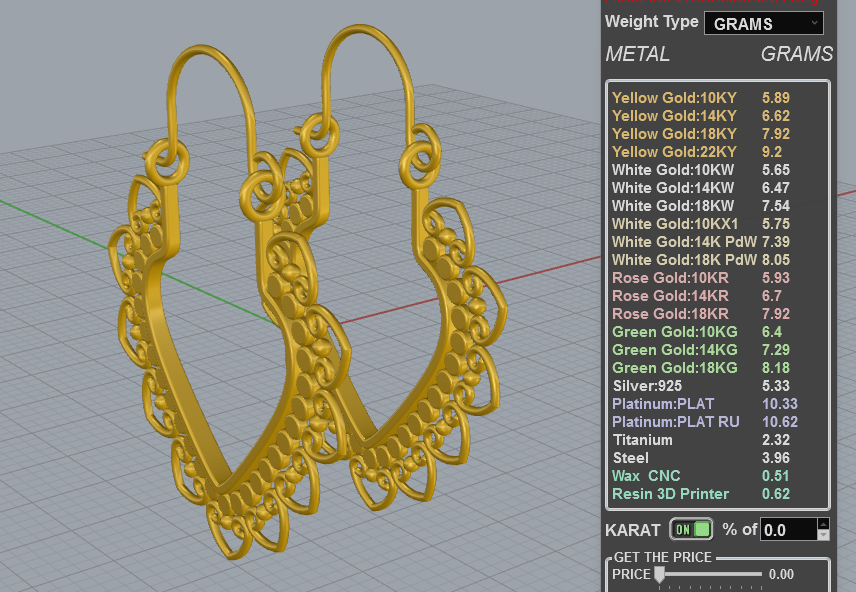Select the White Gold:14KW row
The height and width of the screenshot is (592, 856).
718,188
